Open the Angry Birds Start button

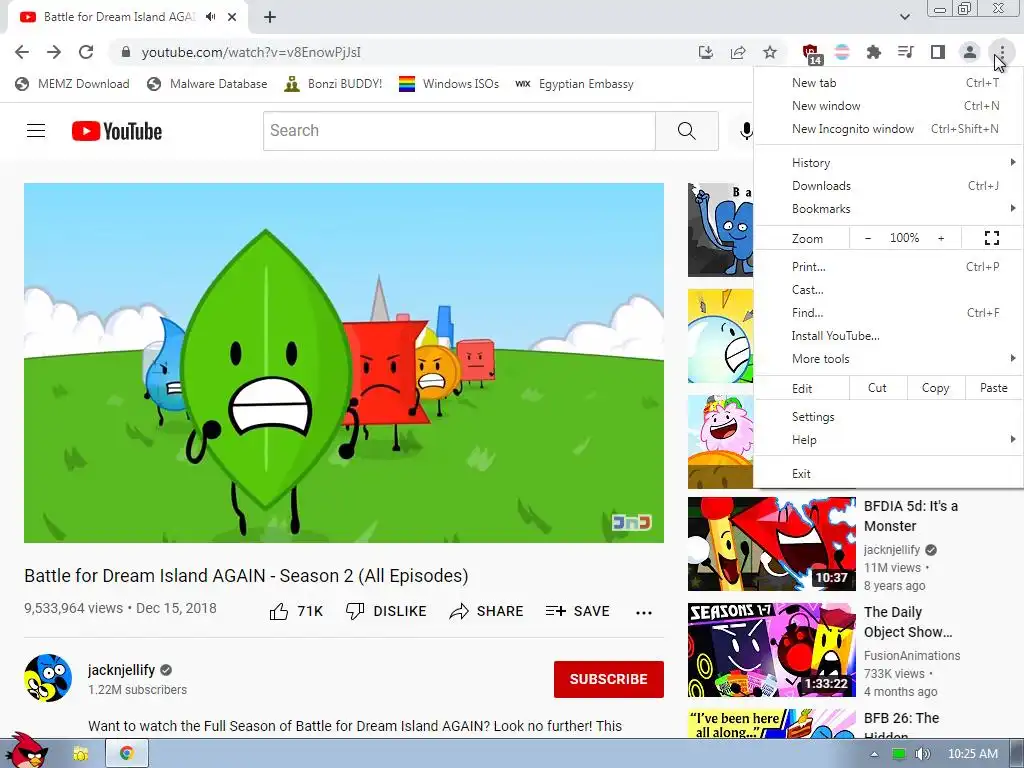coord(25,750)
